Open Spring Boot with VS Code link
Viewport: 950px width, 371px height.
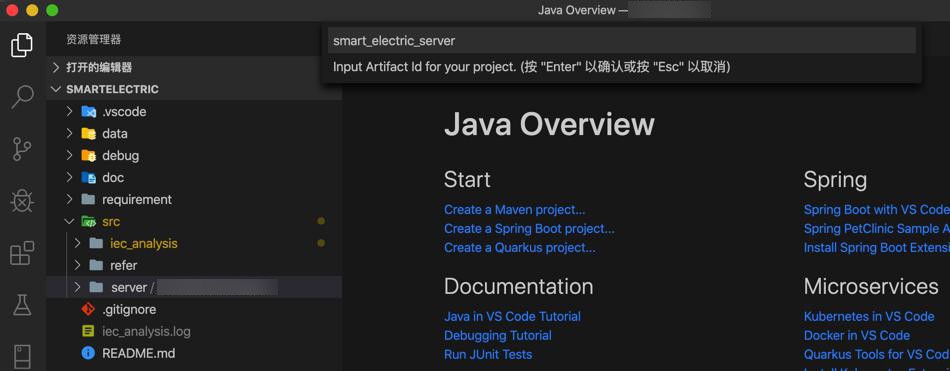(x=876, y=210)
